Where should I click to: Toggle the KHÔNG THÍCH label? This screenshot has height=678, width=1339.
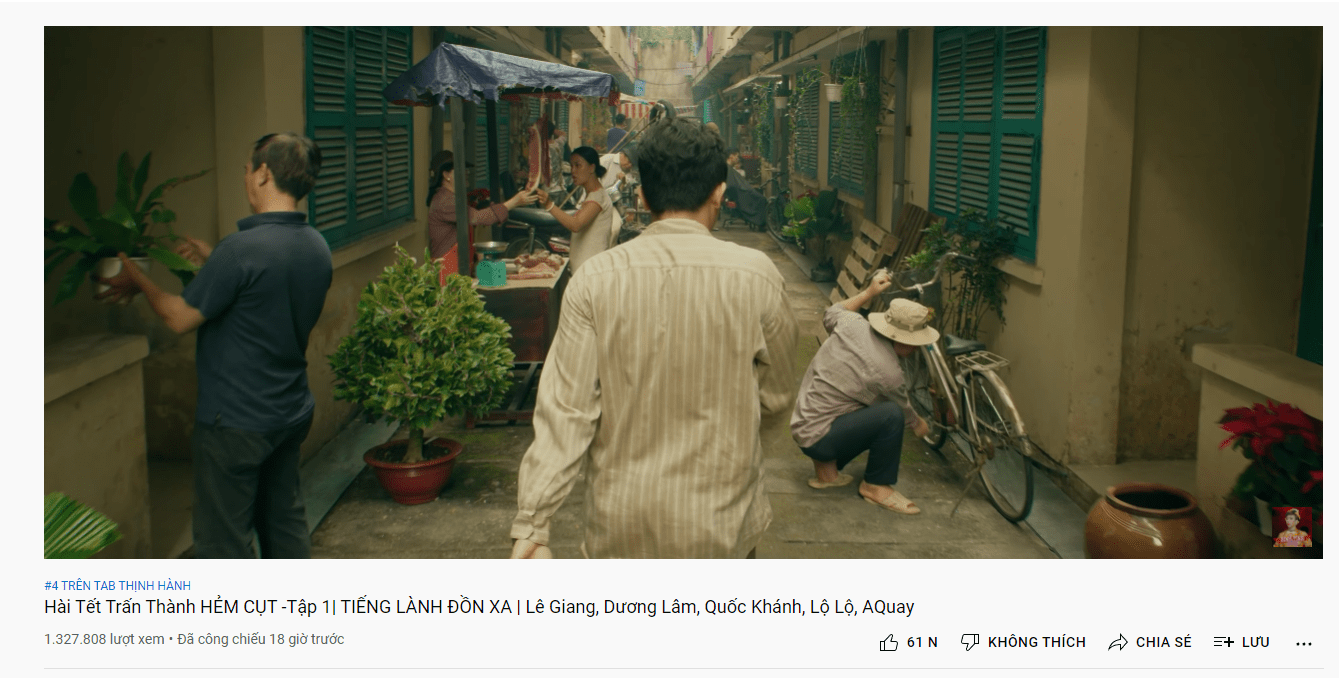click(1036, 642)
